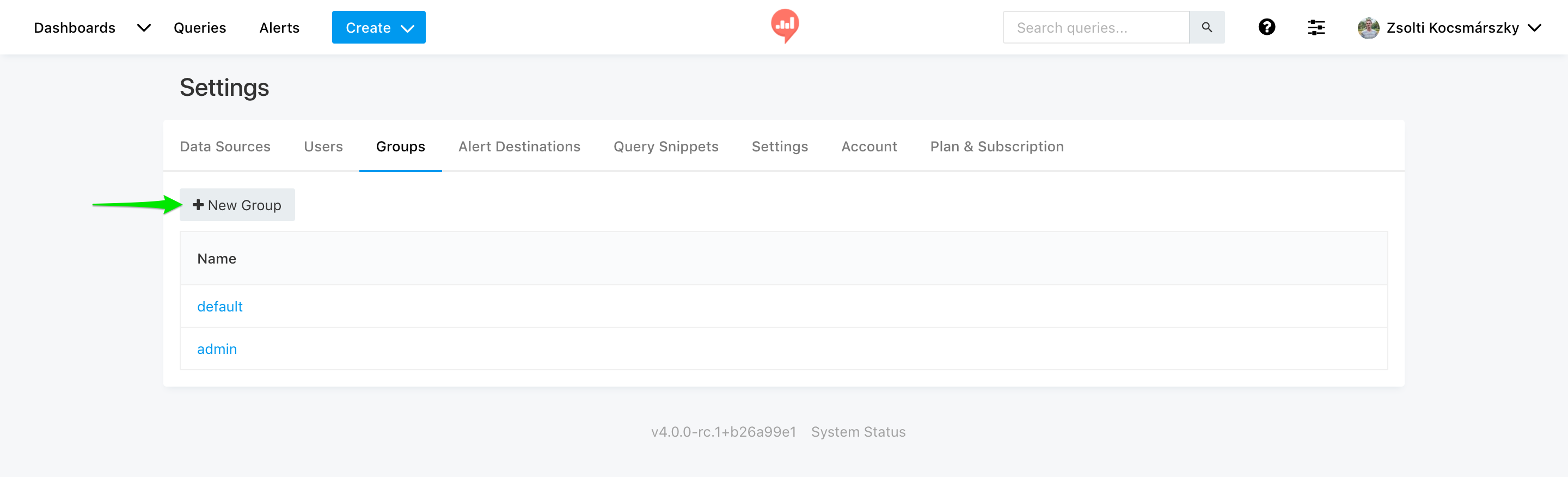Open the Query Snippets tab

(665, 146)
